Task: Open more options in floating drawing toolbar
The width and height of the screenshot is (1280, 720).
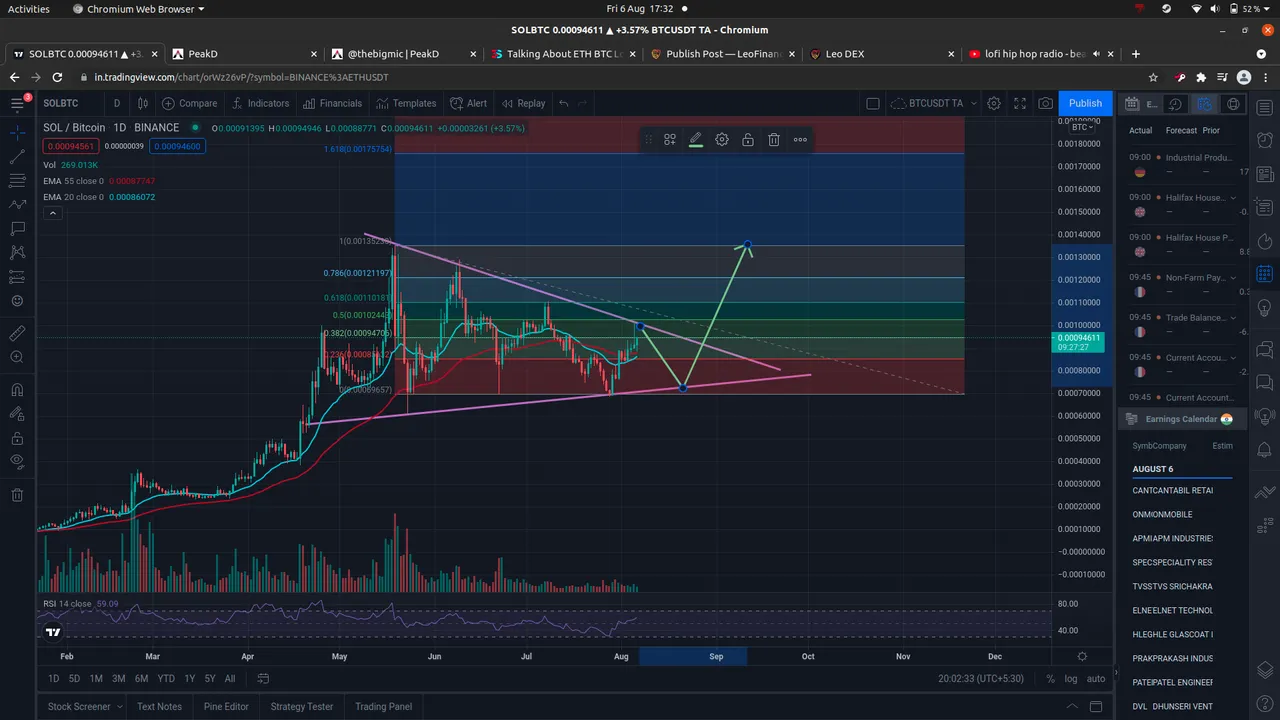Action: tap(800, 140)
